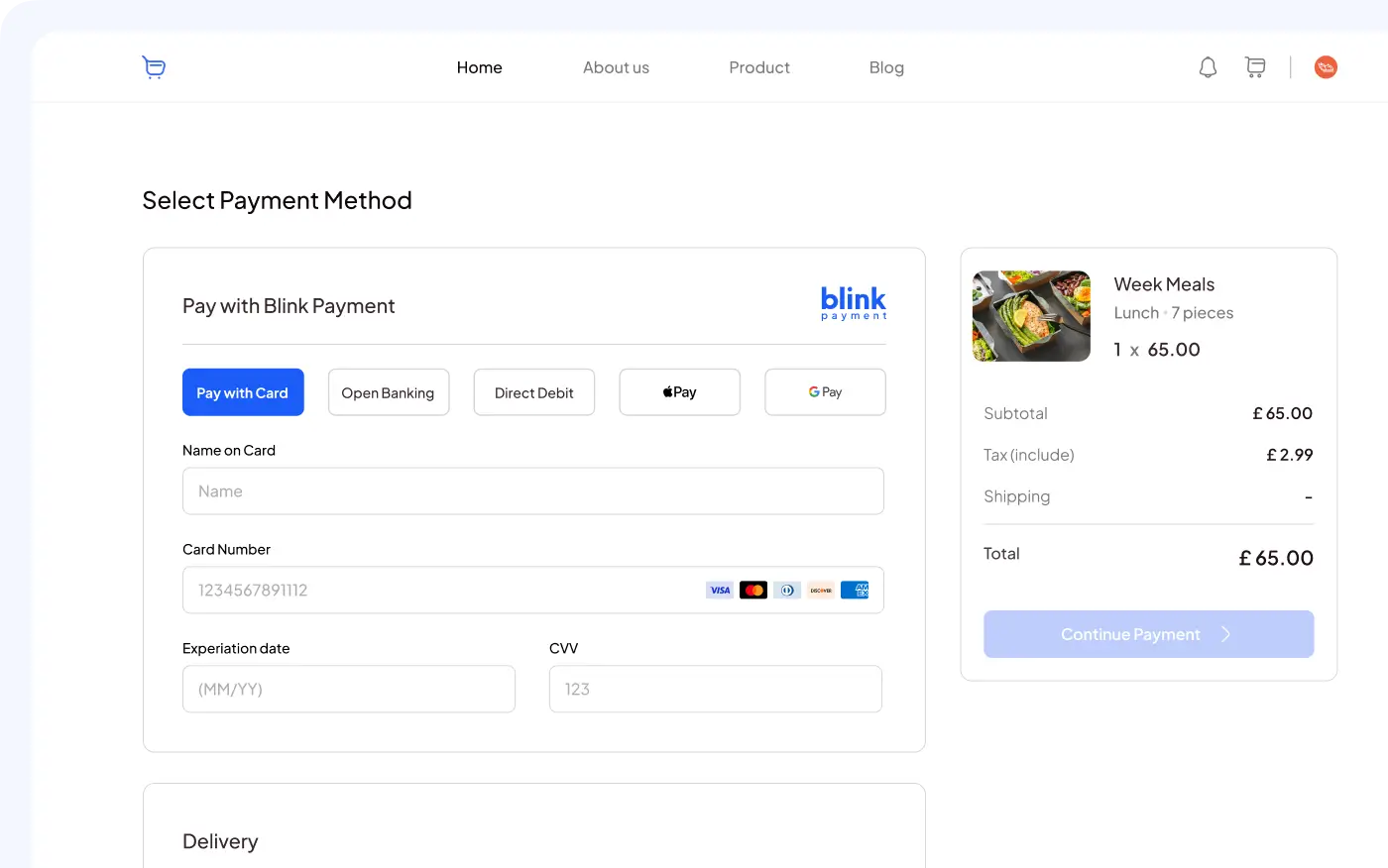Focus the Name on Card field
Screen dimensions: 1388x868
533,491
